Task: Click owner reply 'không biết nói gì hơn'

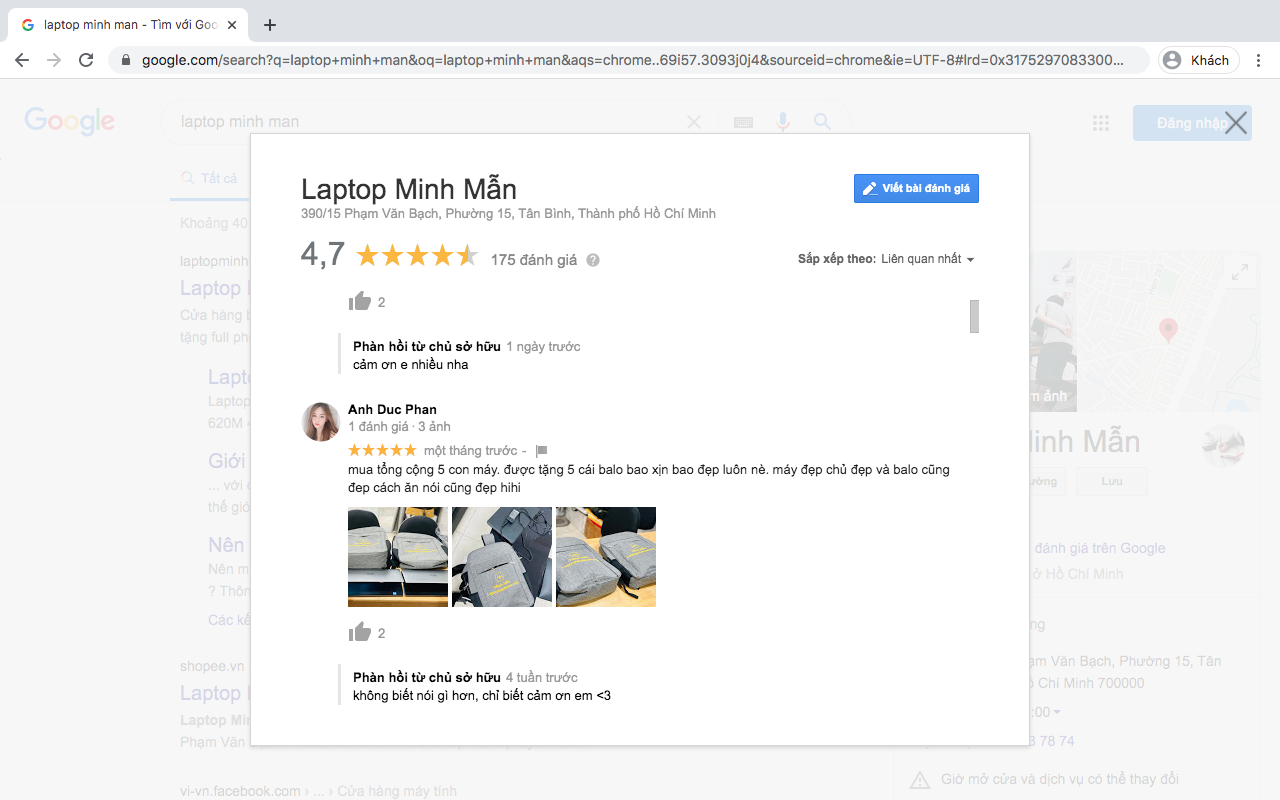Action: [482, 695]
